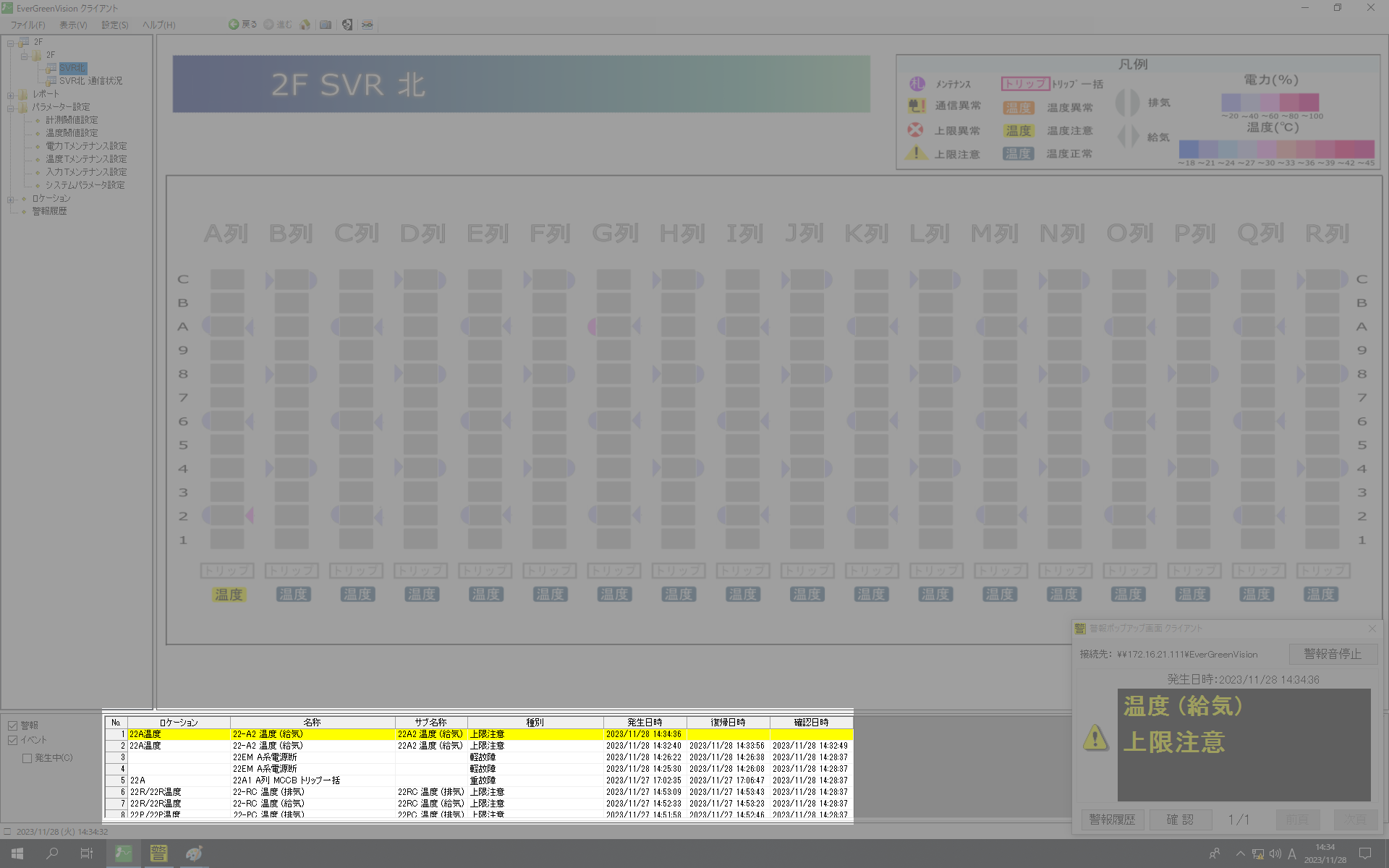The width and height of the screenshot is (1389, 868).
Task: Open 警報履歴 in the left tree
Action: coord(49,211)
